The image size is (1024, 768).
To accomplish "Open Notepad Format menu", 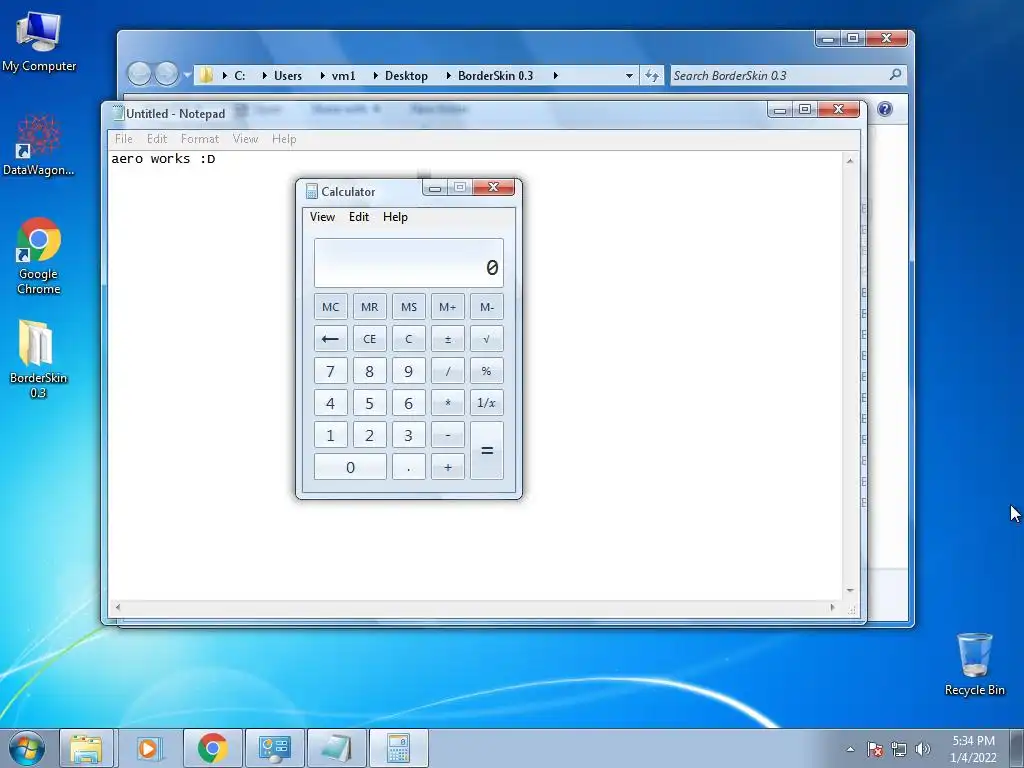I will point(200,138).
